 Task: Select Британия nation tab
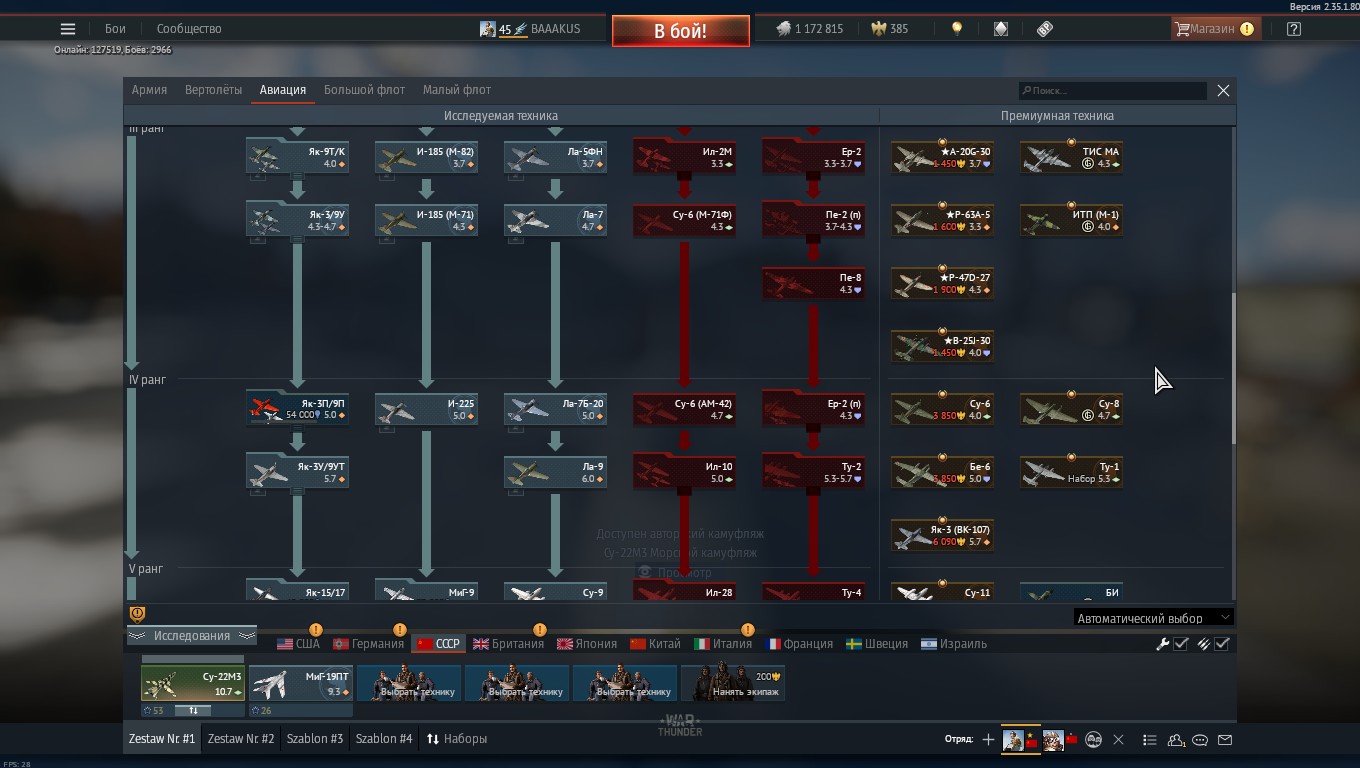(x=508, y=644)
